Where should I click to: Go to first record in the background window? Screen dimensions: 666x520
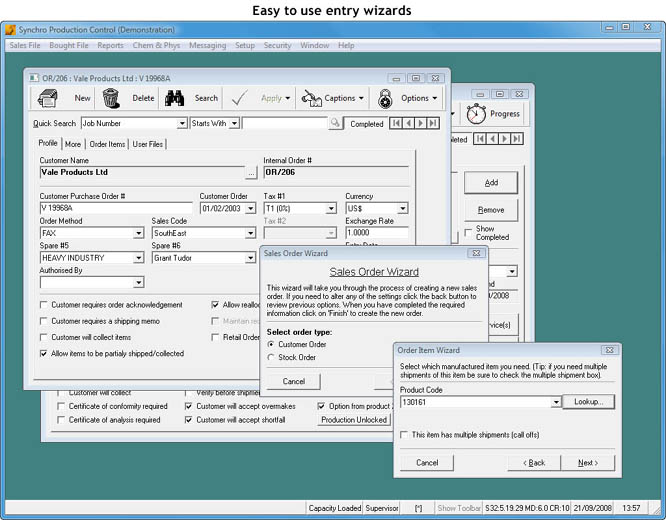point(480,139)
